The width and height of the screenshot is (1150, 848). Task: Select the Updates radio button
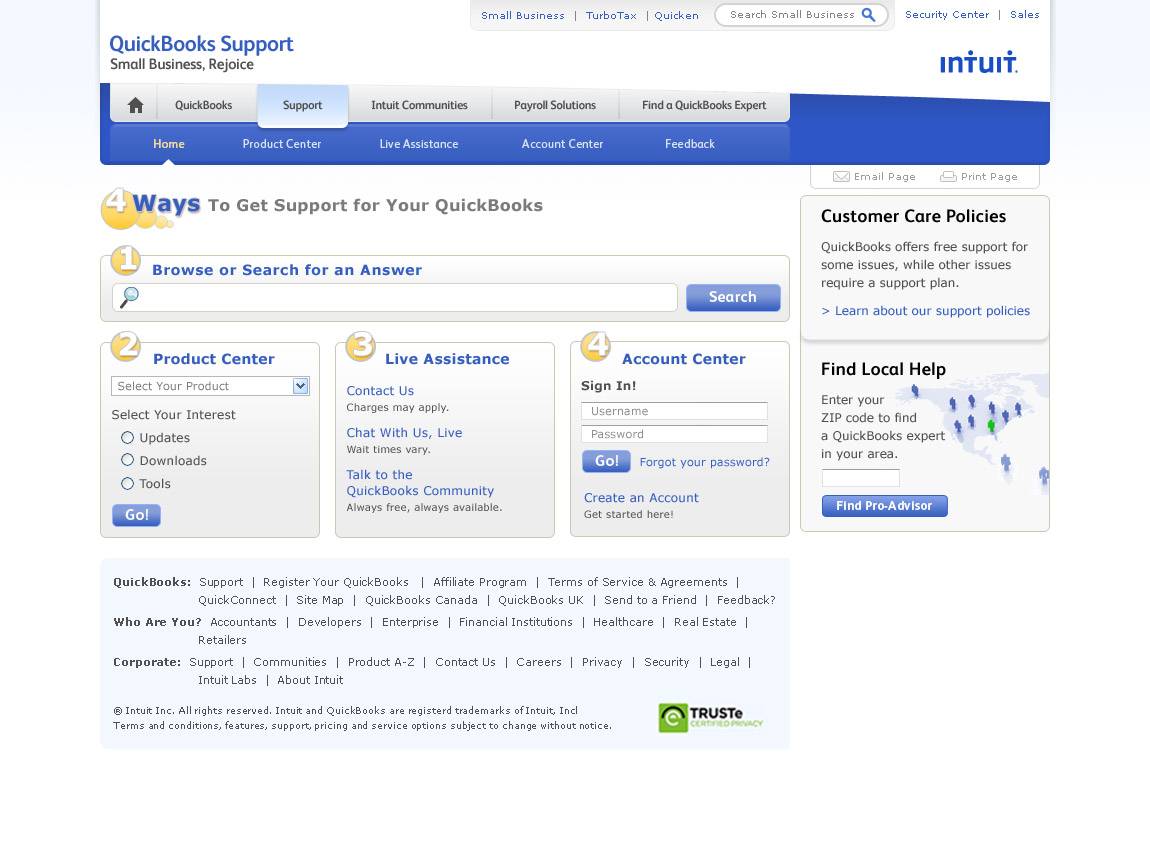tap(128, 438)
